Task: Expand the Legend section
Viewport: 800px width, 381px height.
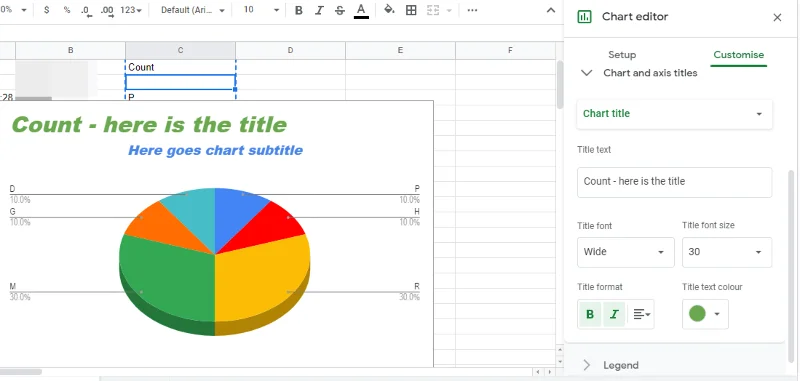Action: 587,365
